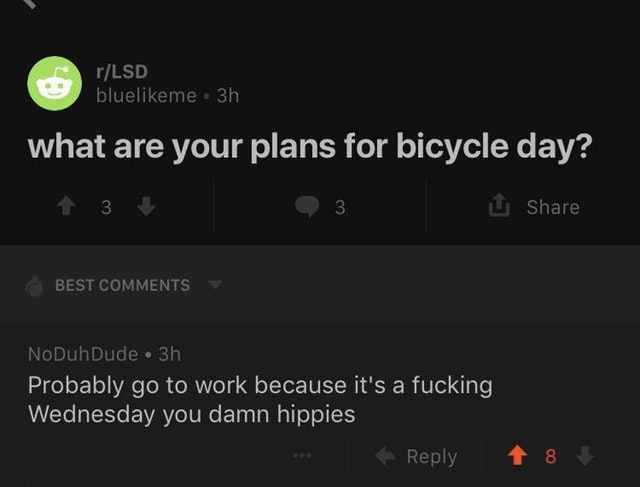Open the r/LSD community link
This screenshot has width=640, height=487.
coord(122,72)
